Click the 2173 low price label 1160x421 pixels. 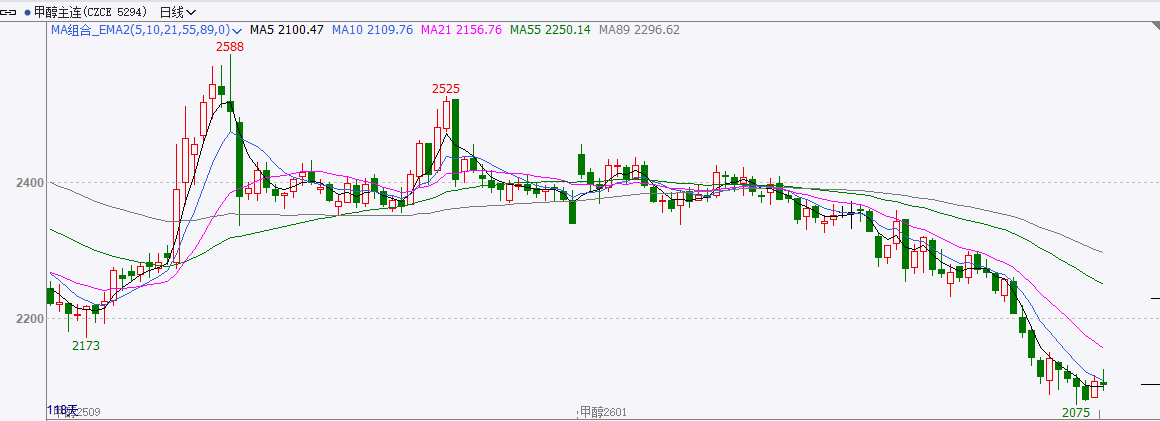point(85,345)
